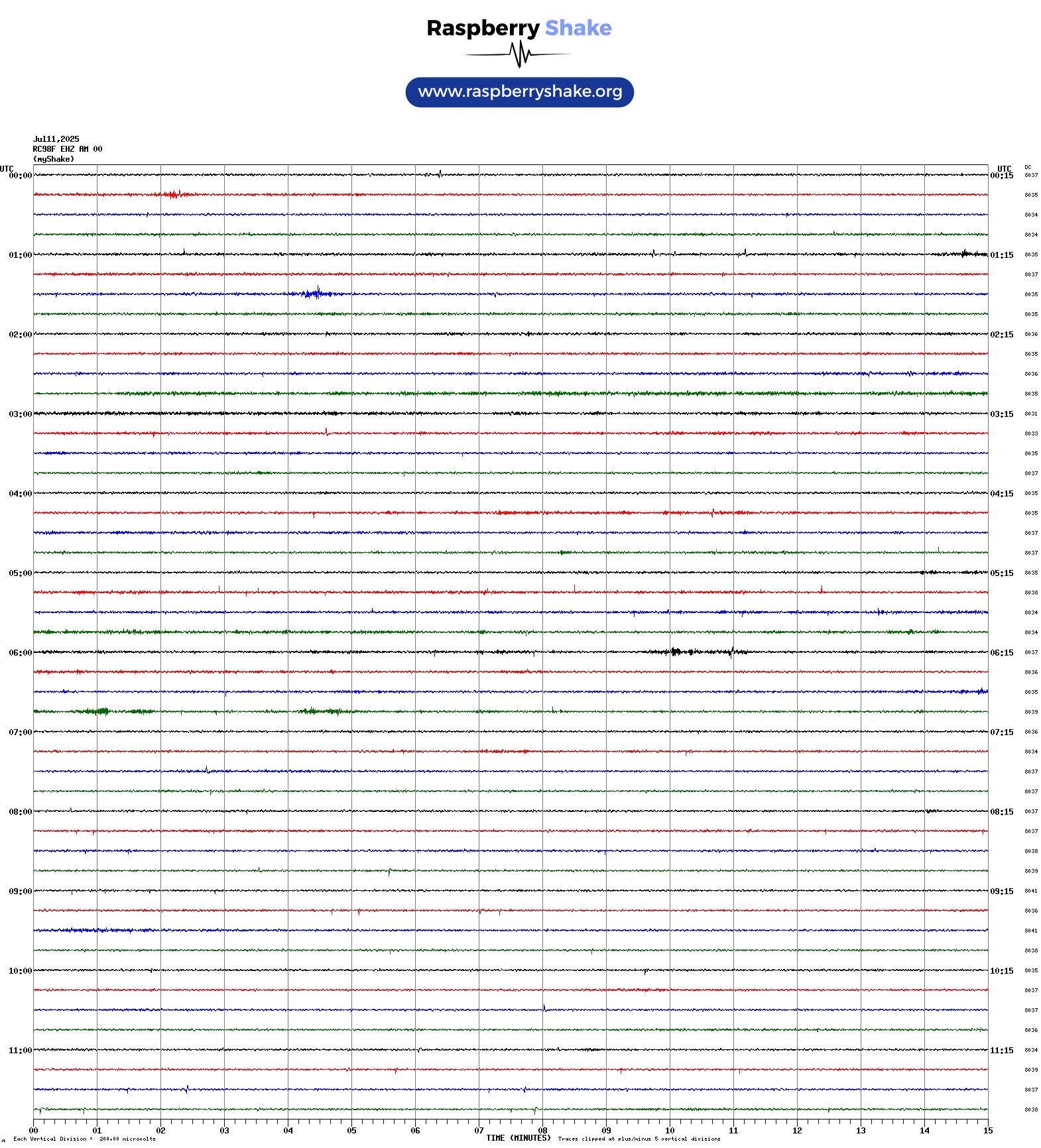Click the 06:00 row time label
Image resolution: width=1041 pixels, height=1148 pixels.
(20, 653)
